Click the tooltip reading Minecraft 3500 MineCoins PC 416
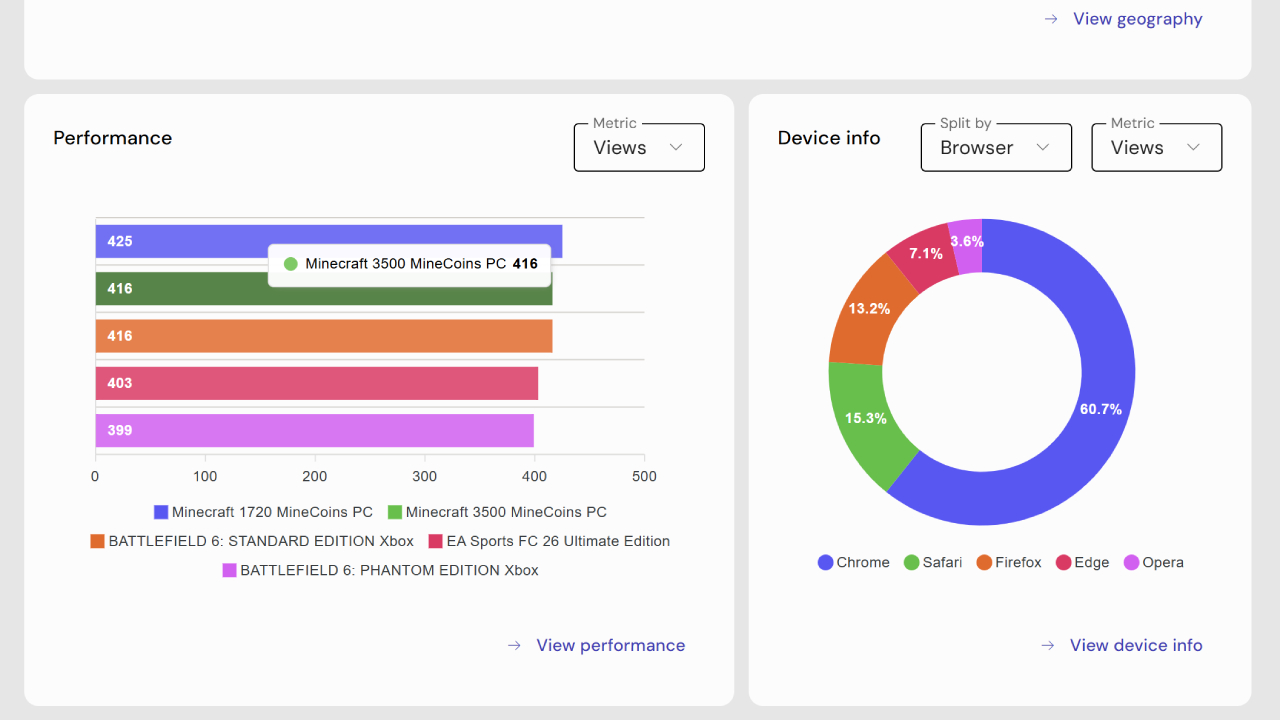Viewport: 1280px width, 720px height. coord(409,265)
